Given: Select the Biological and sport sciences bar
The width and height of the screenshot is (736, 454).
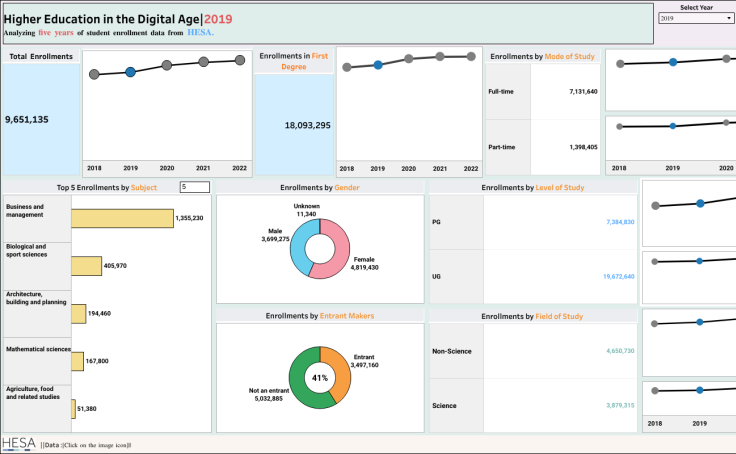Looking at the screenshot, I should 86,266.
